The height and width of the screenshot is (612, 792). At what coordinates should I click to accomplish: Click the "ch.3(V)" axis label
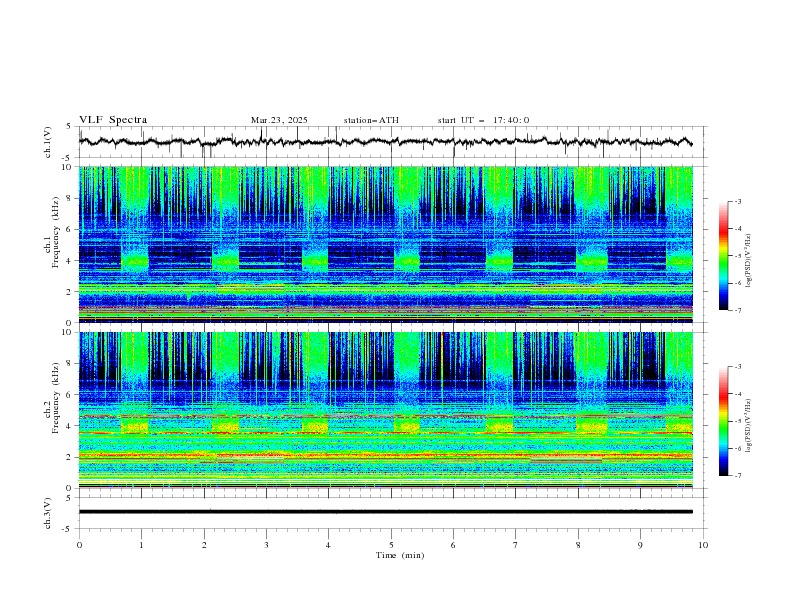pyautogui.click(x=48, y=513)
